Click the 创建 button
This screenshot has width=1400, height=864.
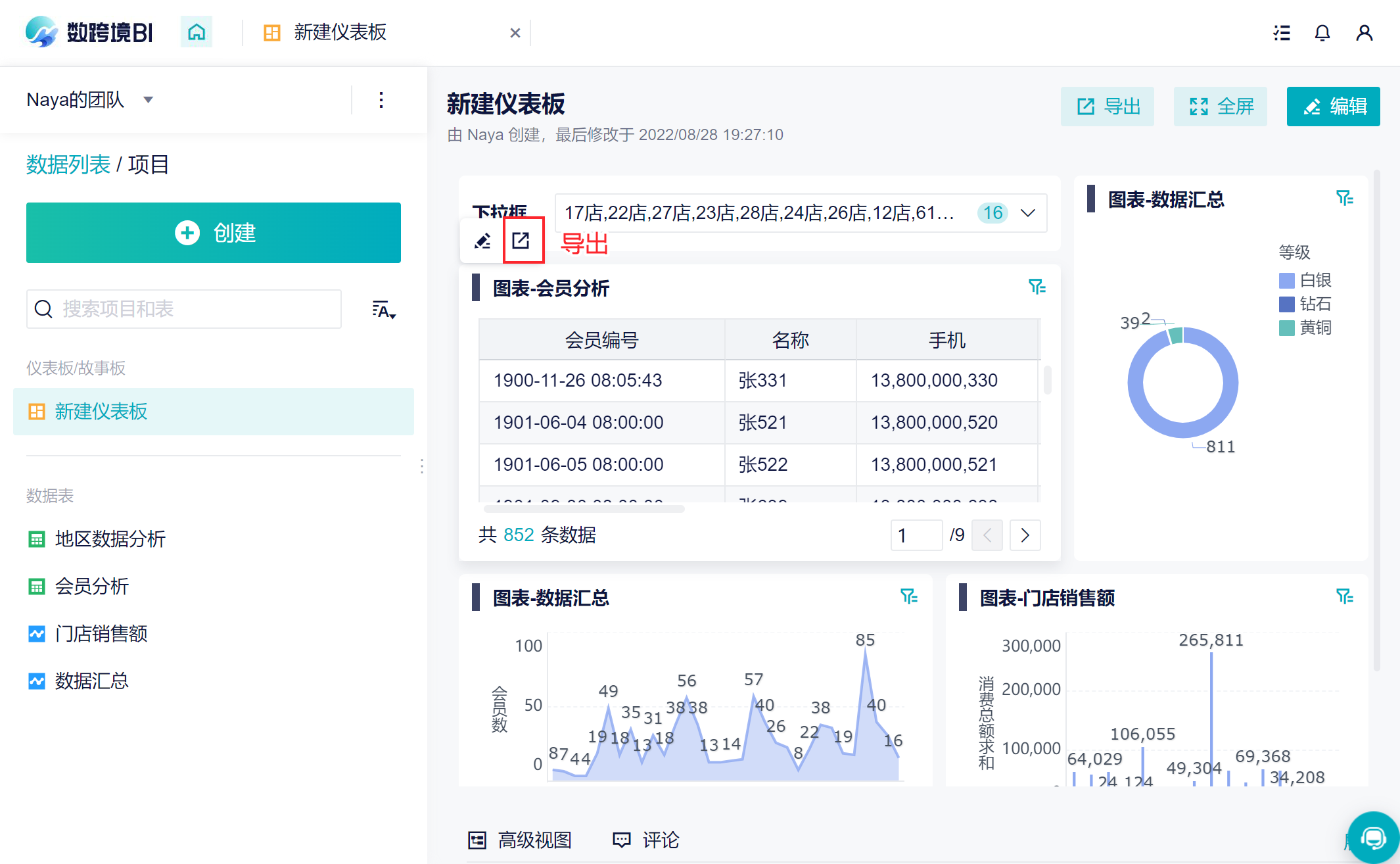[214, 233]
